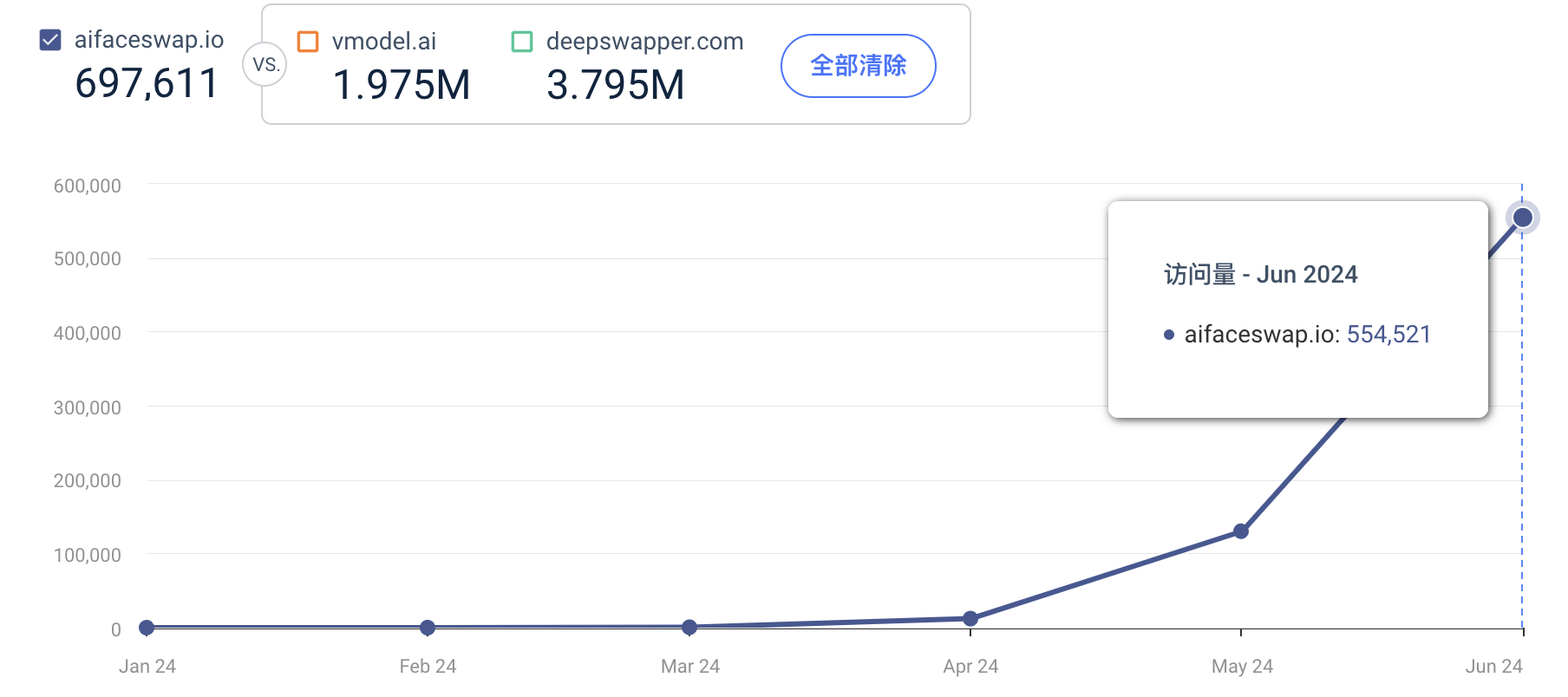Click the 697,611 visits value
1568x697 pixels.
pyautogui.click(x=147, y=84)
